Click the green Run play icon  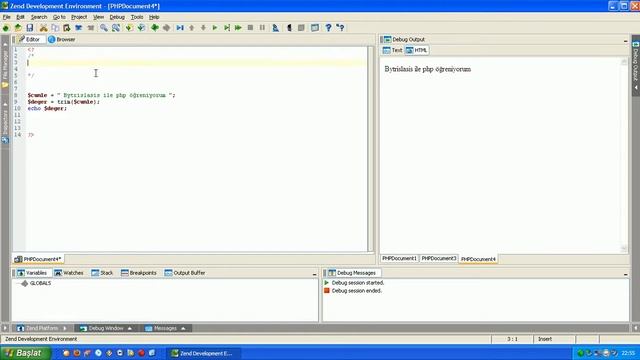pos(215,28)
